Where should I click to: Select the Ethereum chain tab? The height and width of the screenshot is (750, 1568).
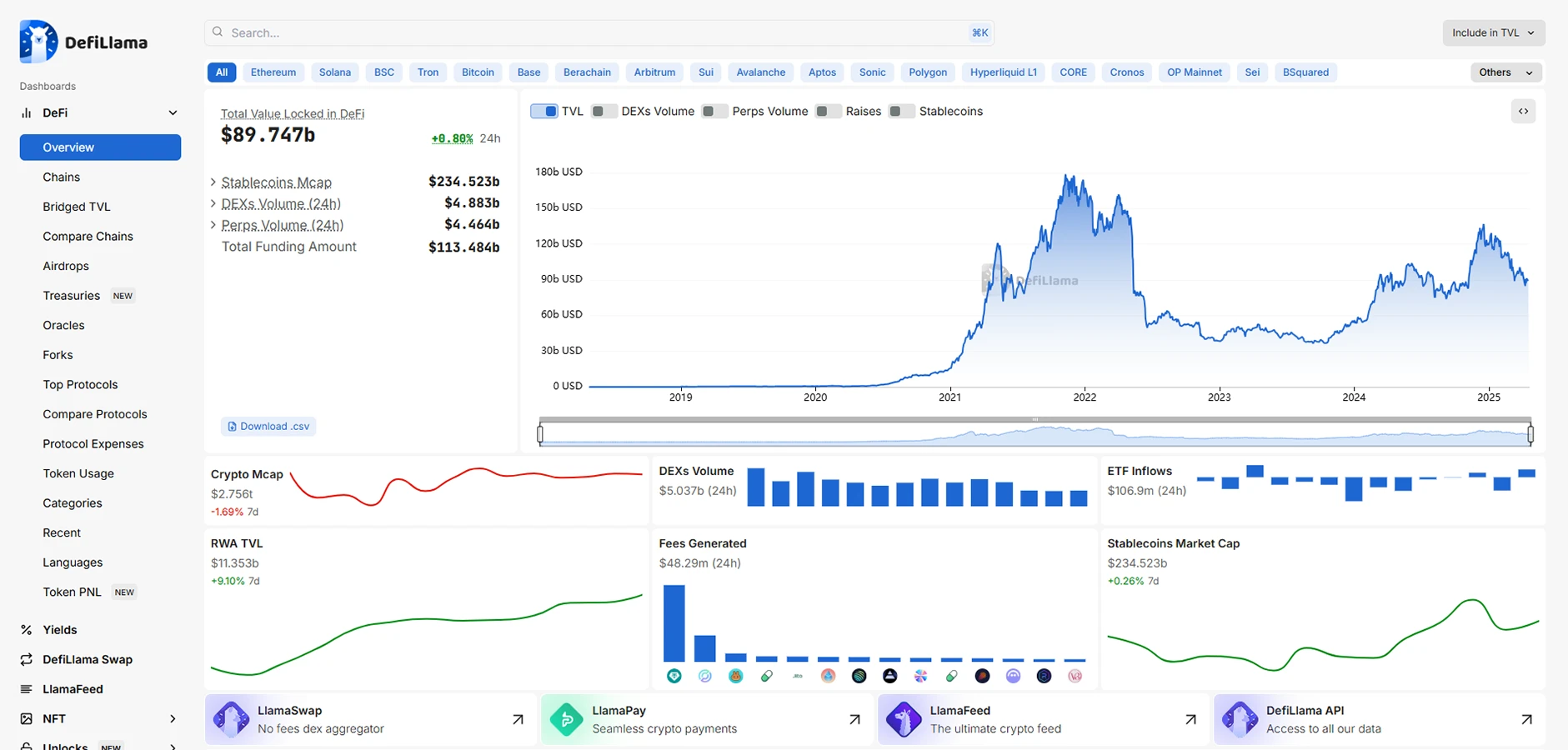coord(273,72)
